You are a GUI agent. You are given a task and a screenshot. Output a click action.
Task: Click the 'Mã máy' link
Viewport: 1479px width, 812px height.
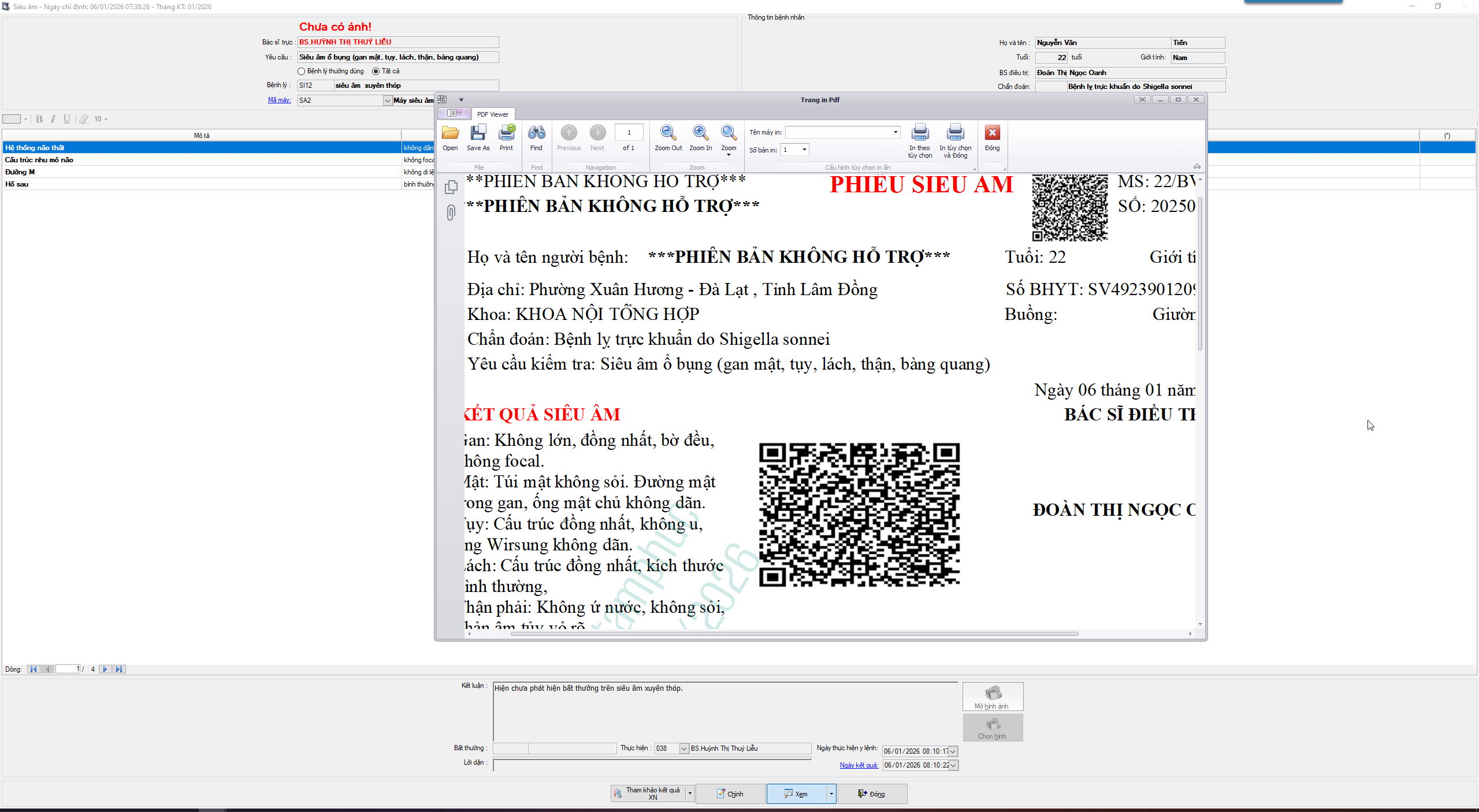click(279, 100)
